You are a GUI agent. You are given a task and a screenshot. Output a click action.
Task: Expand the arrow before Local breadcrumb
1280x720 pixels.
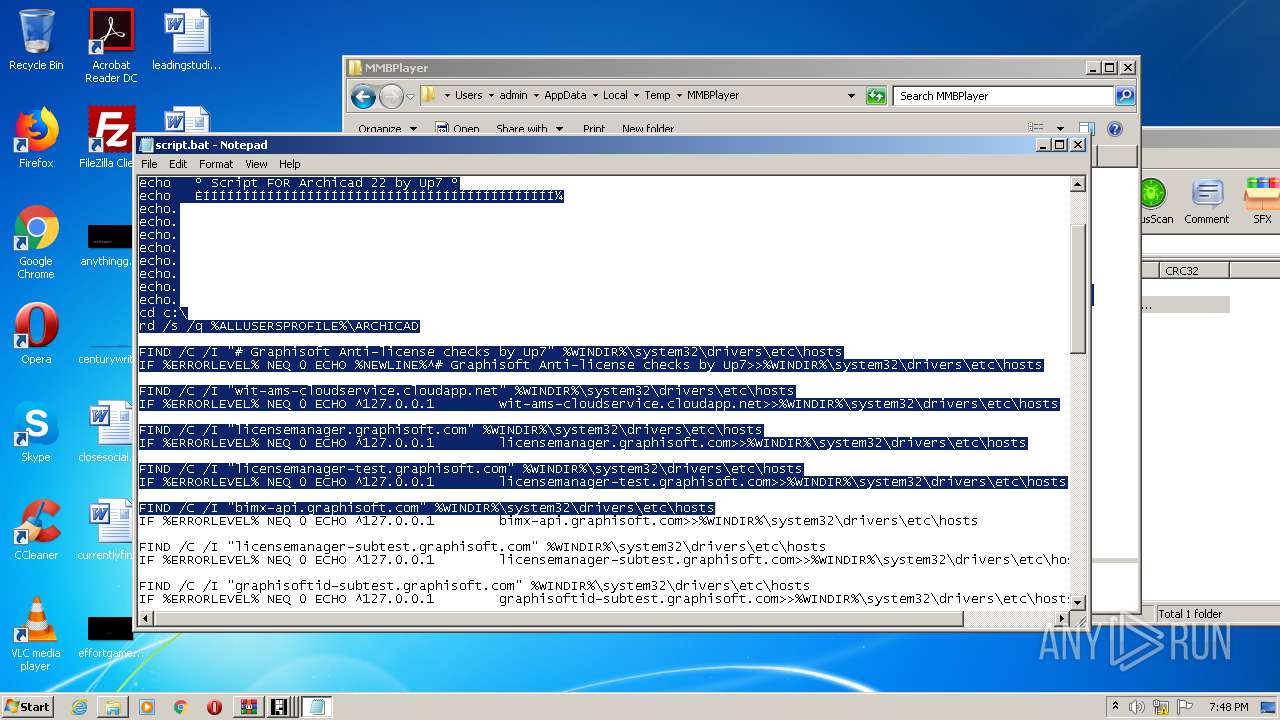[x=595, y=96]
